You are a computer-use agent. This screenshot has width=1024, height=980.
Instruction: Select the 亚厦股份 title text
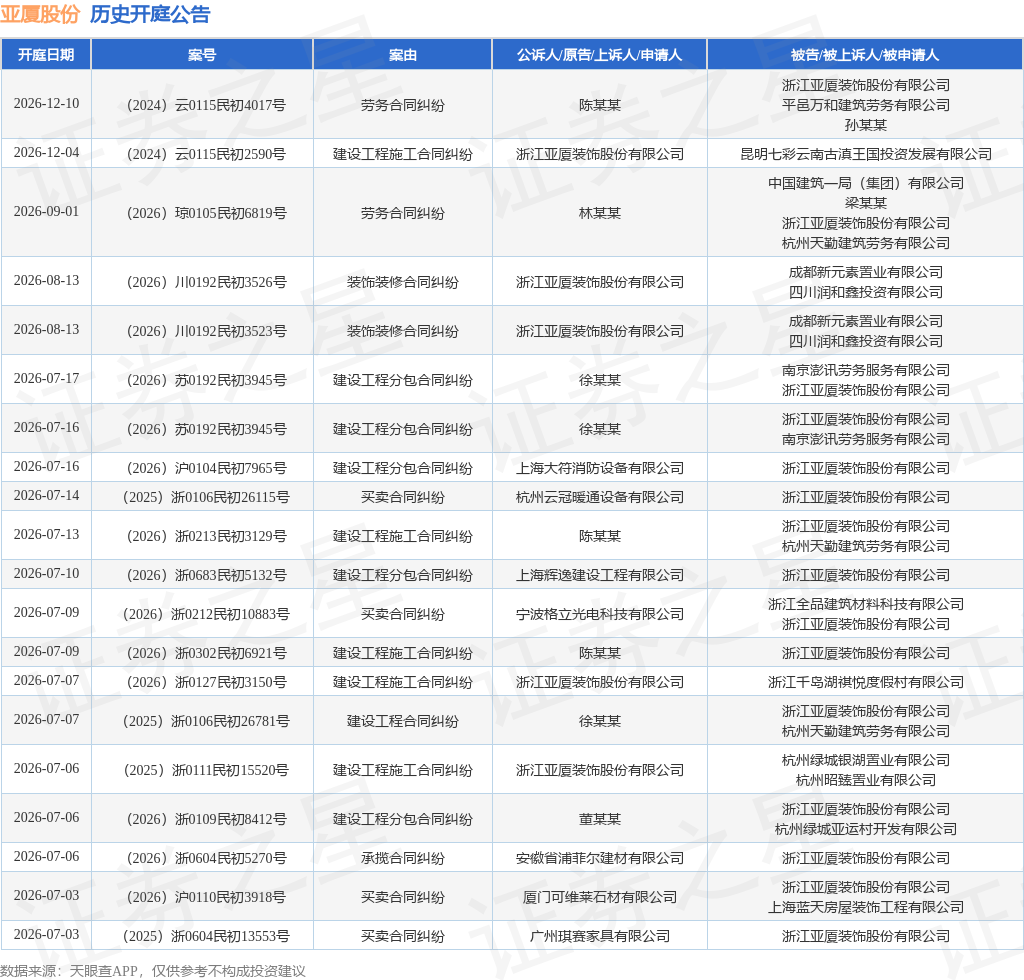40,14
